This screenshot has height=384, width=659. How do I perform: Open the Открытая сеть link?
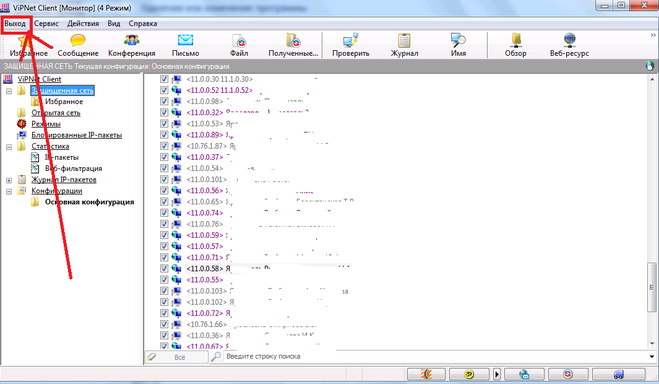pos(55,113)
